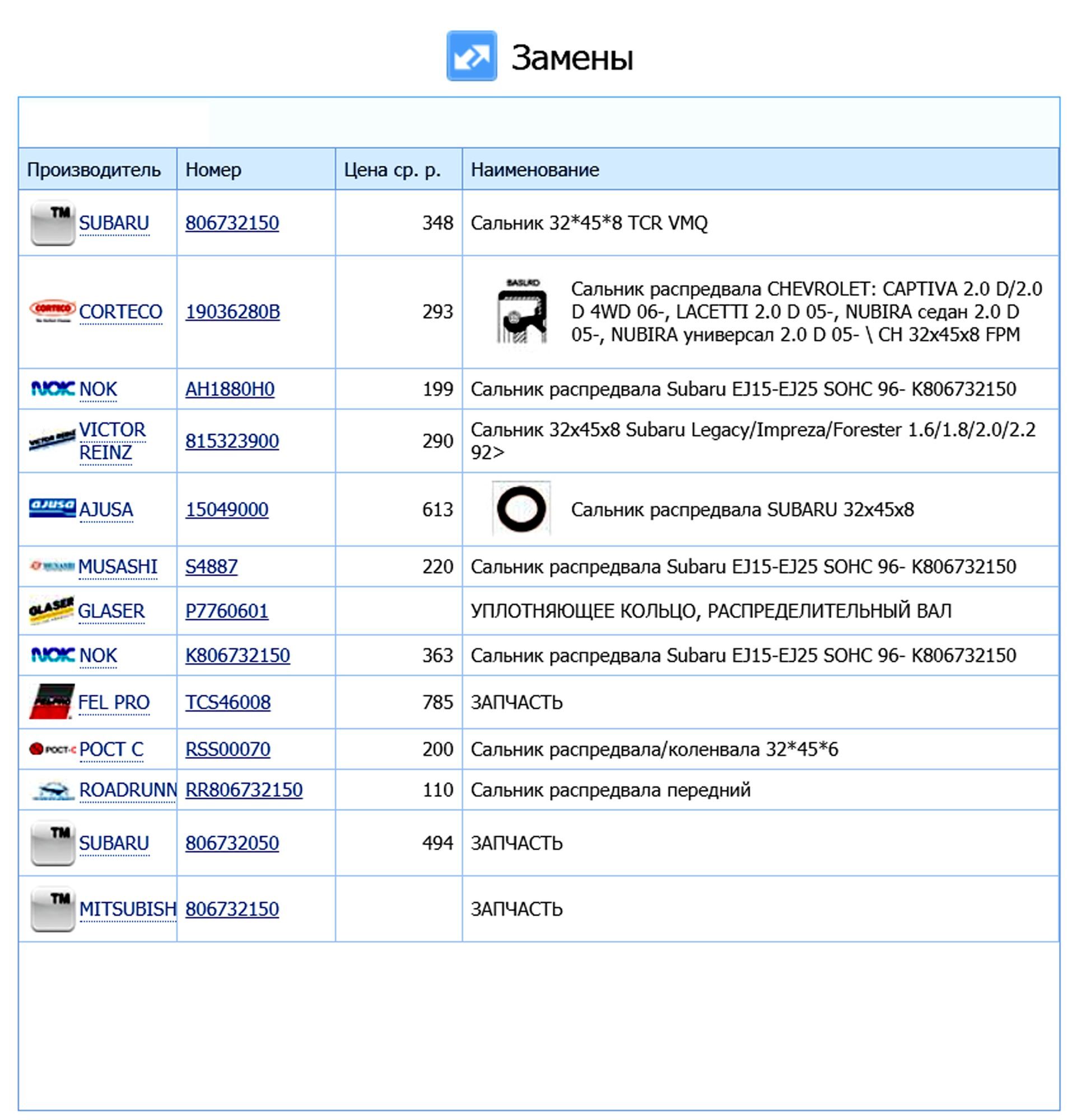Image resolution: width=1067 pixels, height=1120 pixels.
Task: Open SUBARU part number 806732150
Action: click(232, 223)
